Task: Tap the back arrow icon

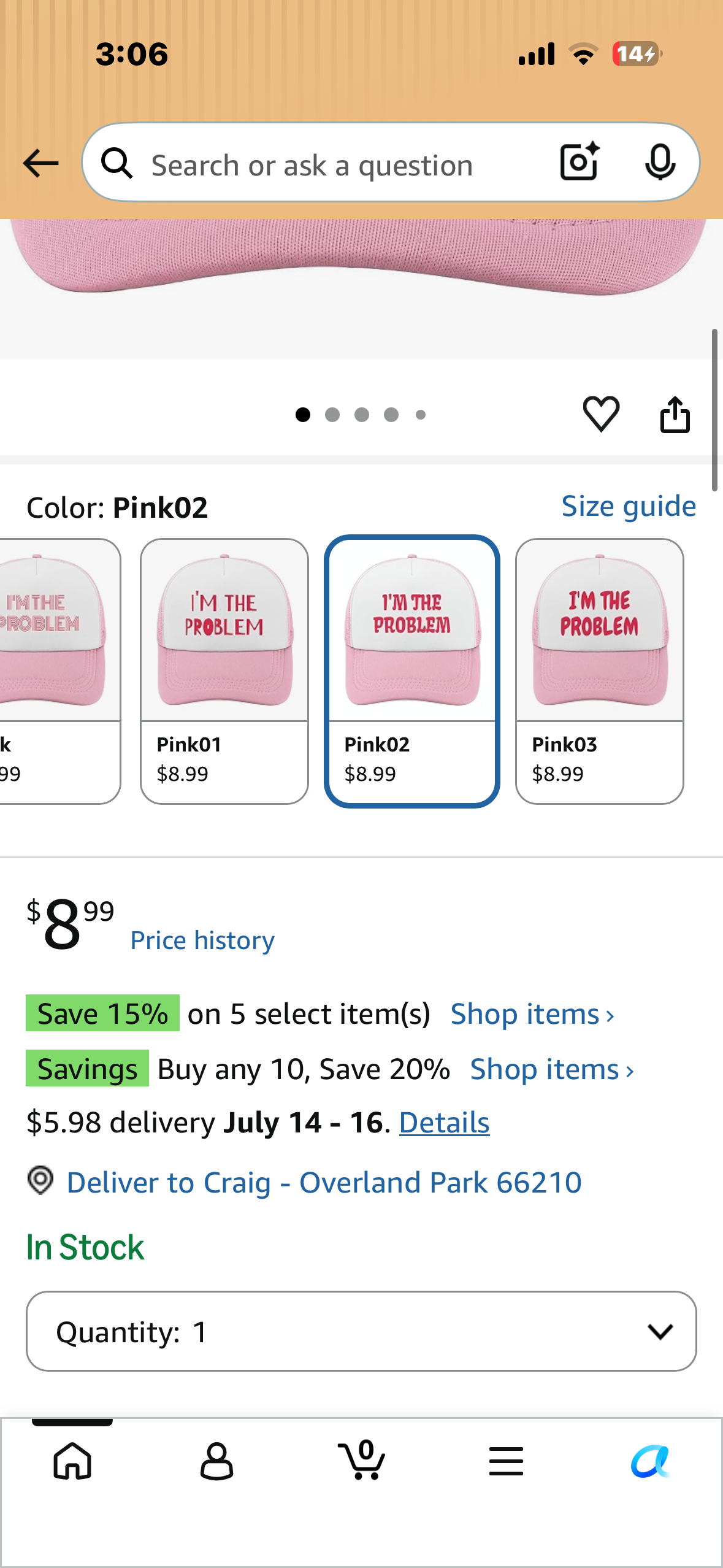Action: pos(40,163)
